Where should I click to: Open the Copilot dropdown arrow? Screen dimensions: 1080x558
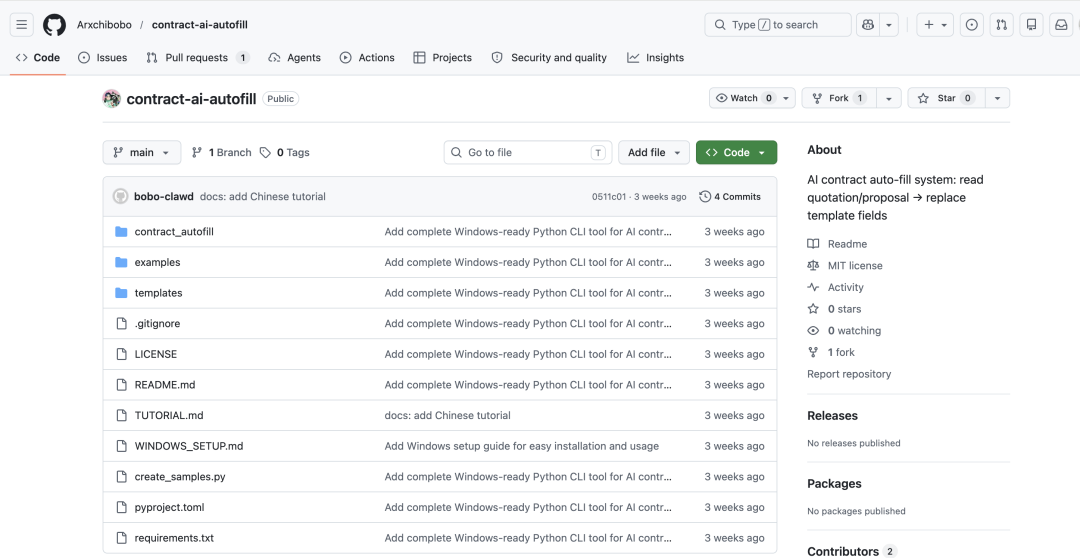(x=889, y=25)
